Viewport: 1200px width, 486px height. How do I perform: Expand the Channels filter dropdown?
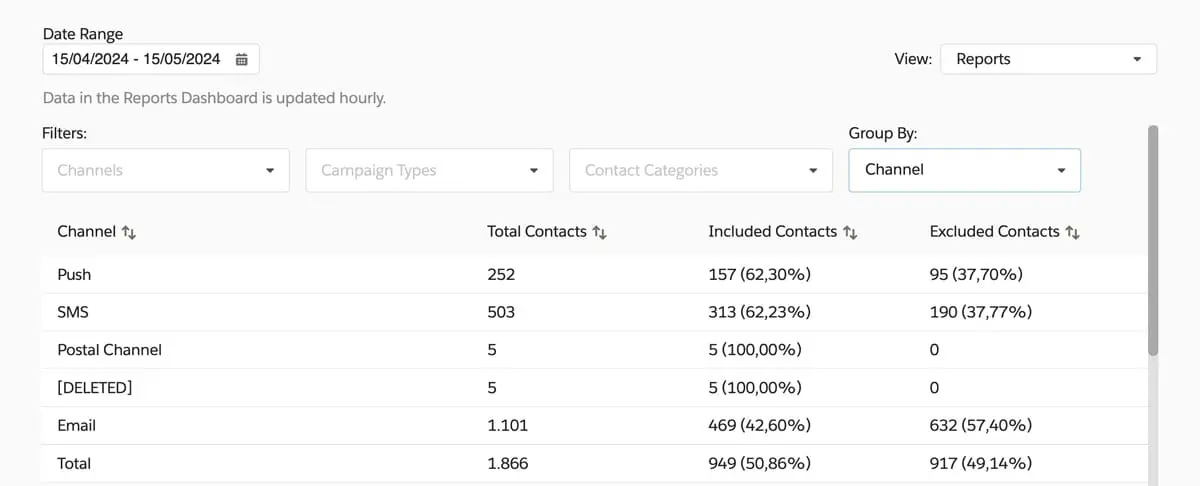pos(166,170)
